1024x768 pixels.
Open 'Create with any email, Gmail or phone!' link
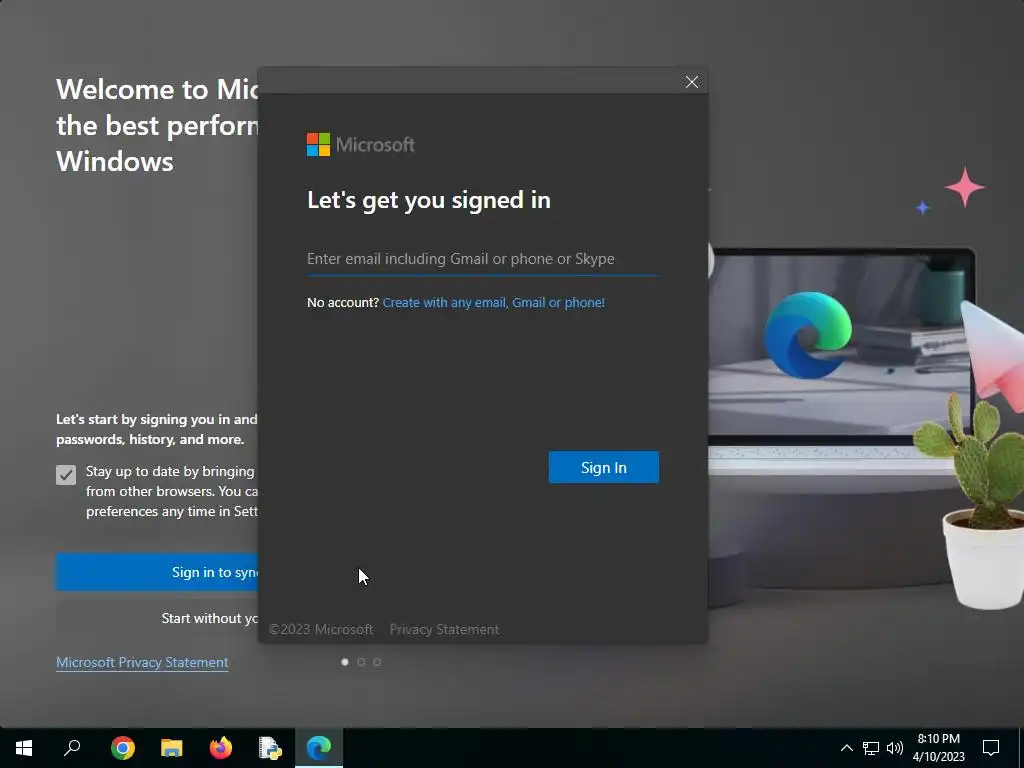point(494,302)
